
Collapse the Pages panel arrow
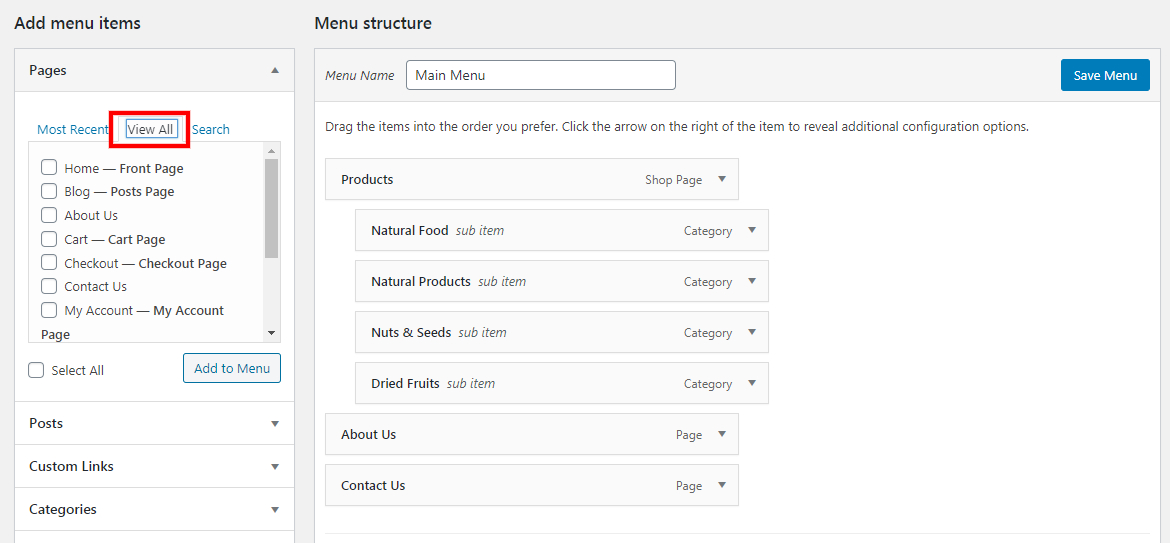coord(275,70)
